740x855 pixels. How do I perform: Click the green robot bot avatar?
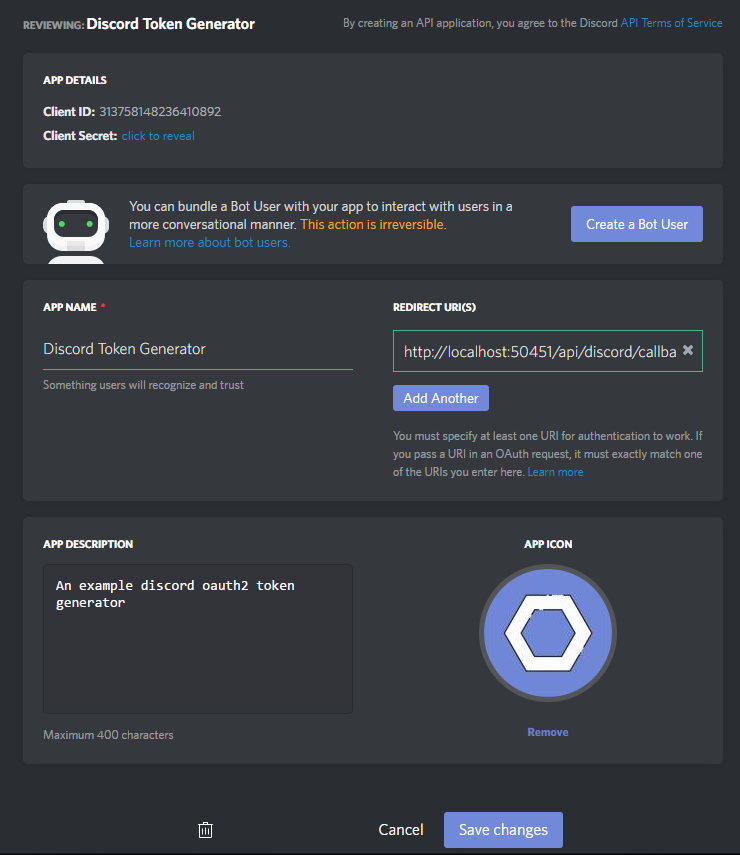point(75,224)
